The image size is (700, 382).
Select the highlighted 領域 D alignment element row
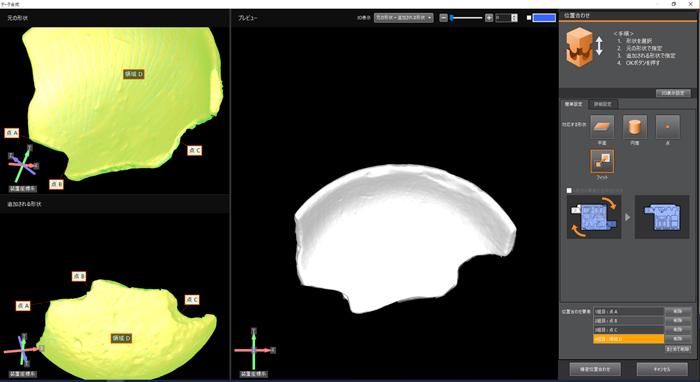pyautogui.click(x=629, y=339)
